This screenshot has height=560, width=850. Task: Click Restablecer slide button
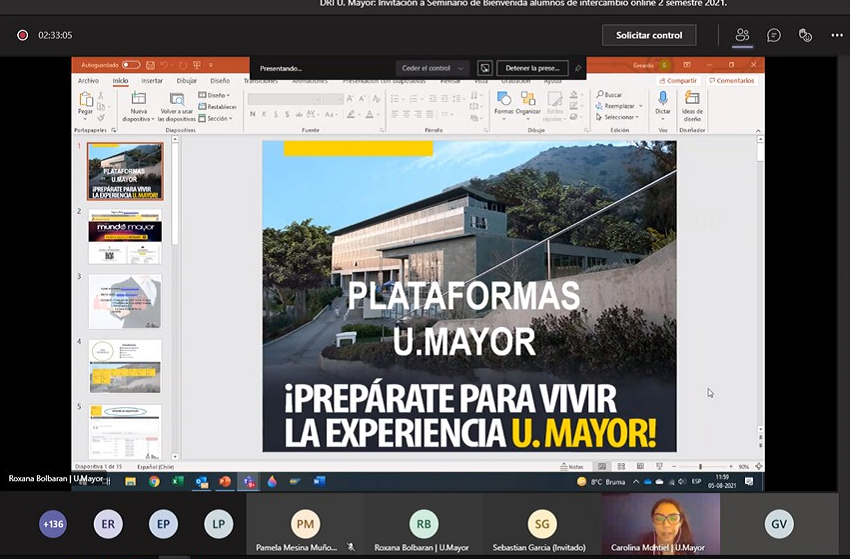[x=217, y=107]
